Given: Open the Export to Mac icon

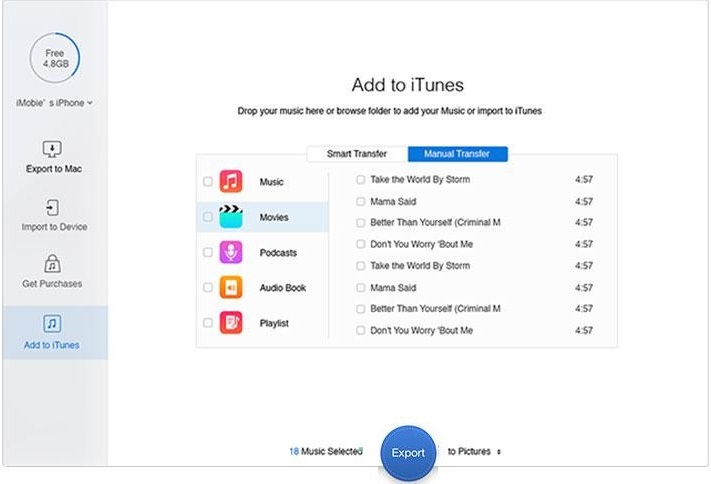Looking at the screenshot, I should 52,149.
